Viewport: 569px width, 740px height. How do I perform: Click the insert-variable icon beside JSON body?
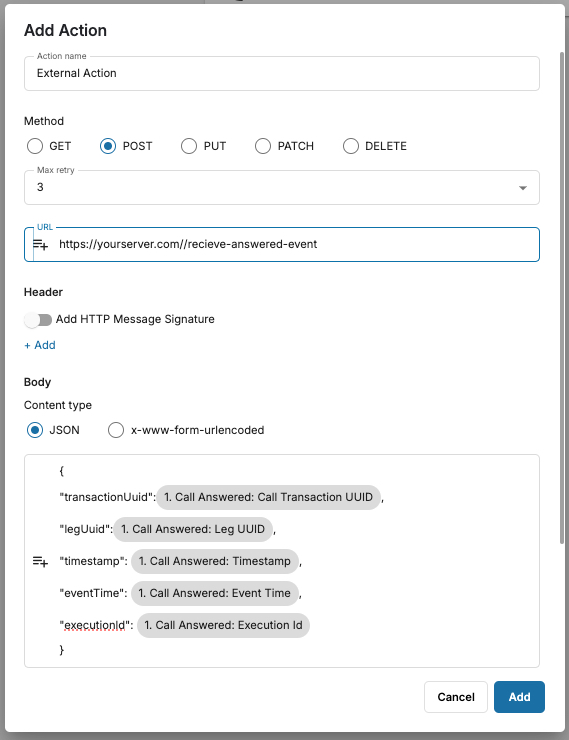point(41,561)
